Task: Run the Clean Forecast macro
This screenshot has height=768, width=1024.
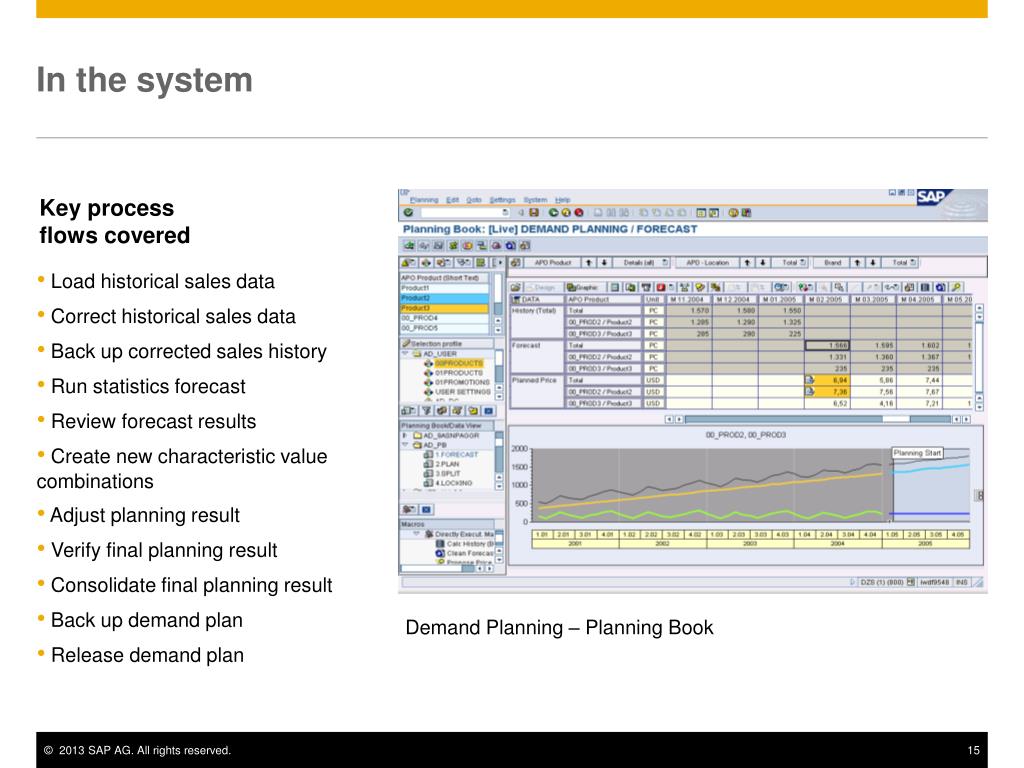Action: click(x=465, y=553)
